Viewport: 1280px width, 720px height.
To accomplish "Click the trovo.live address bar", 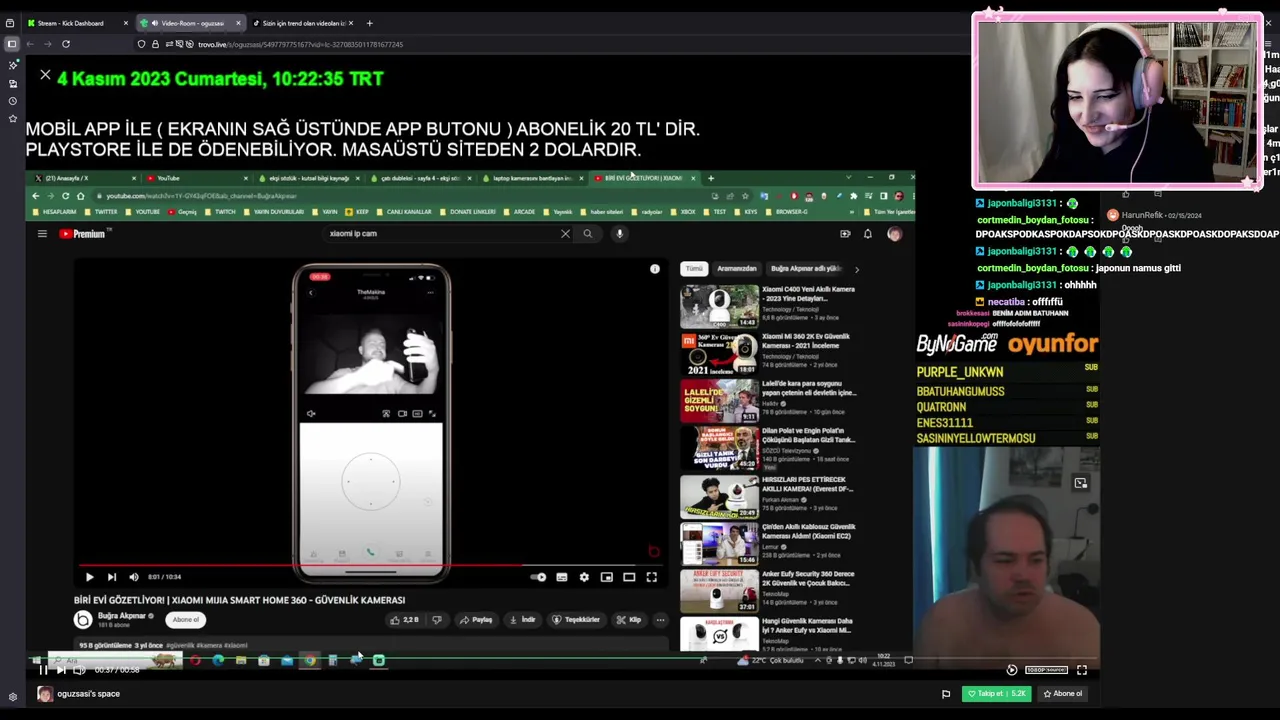I will [300, 44].
